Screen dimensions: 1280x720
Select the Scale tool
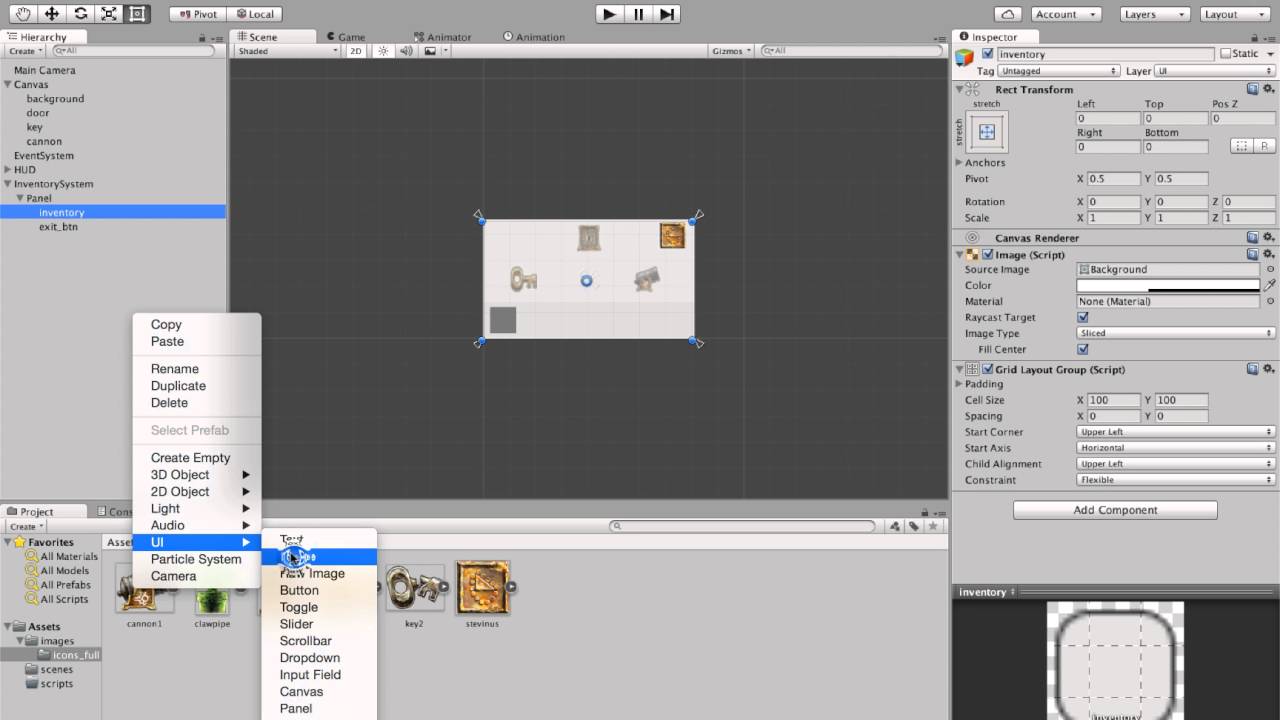point(109,14)
